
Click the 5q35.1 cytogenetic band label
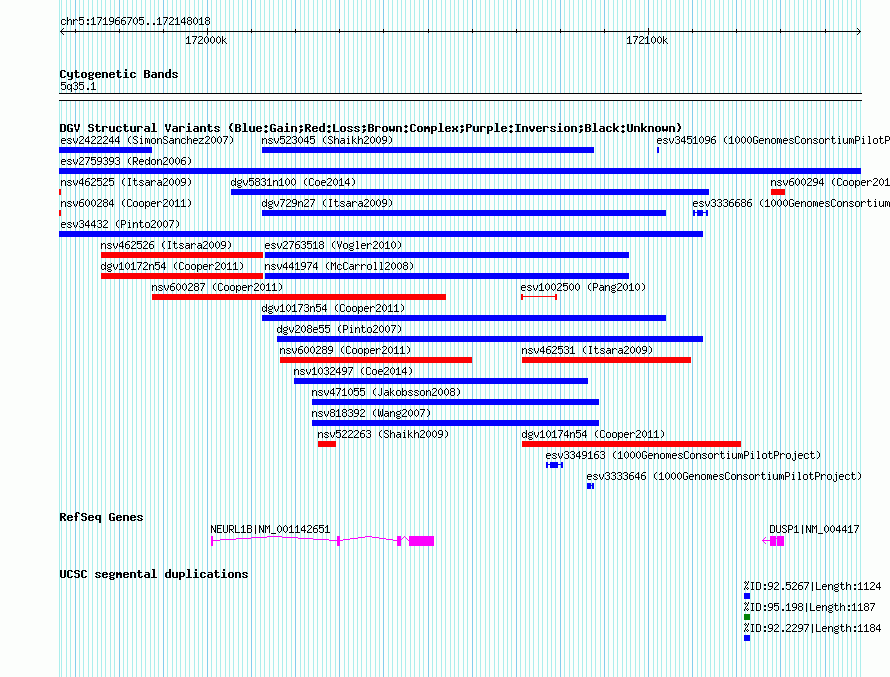click(x=78, y=86)
